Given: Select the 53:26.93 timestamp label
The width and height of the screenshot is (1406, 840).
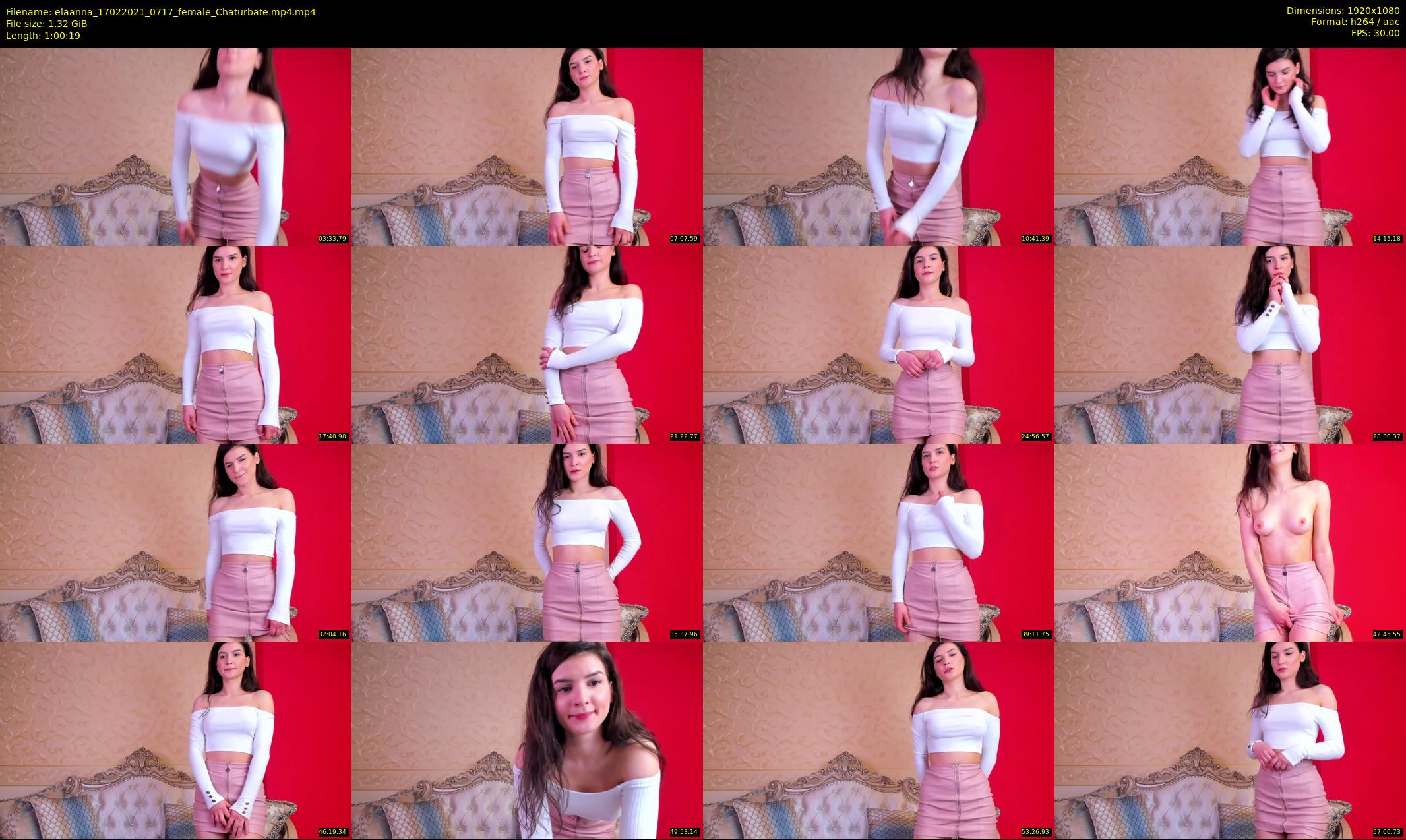Looking at the screenshot, I should click(1035, 832).
